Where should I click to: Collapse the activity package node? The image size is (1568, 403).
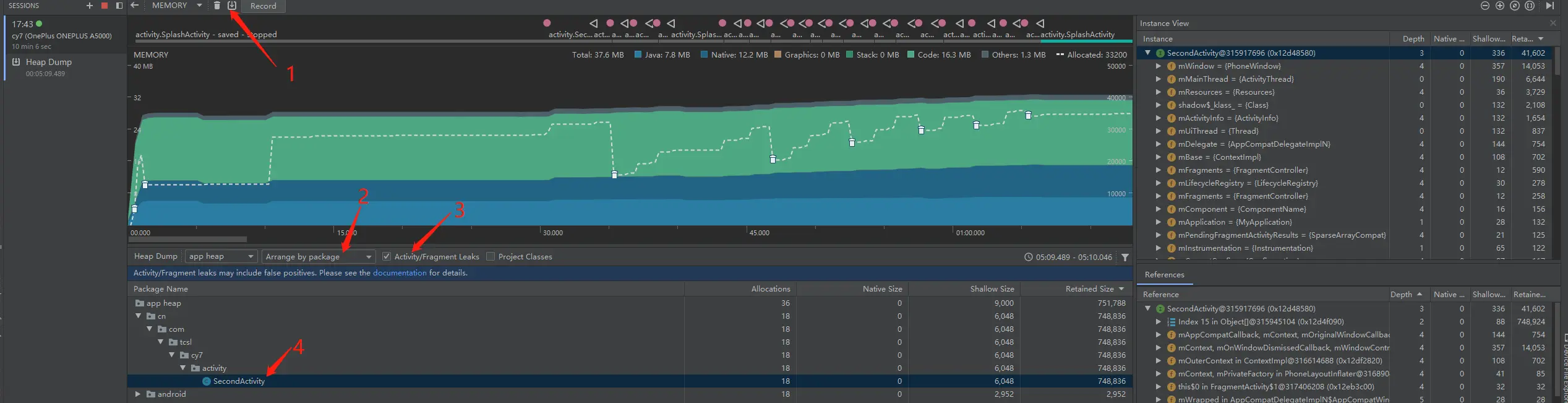coord(183,368)
